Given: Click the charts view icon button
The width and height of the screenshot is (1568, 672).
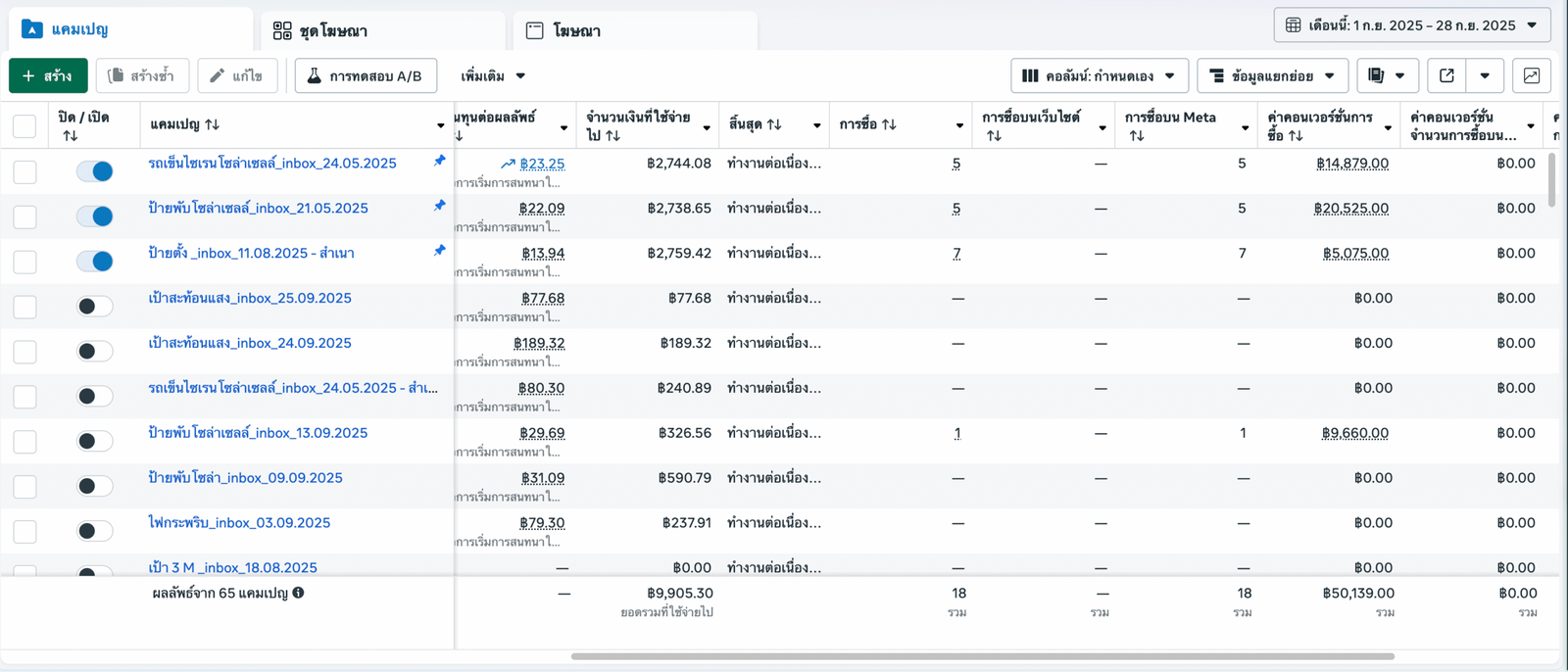Looking at the screenshot, I should (1532, 75).
